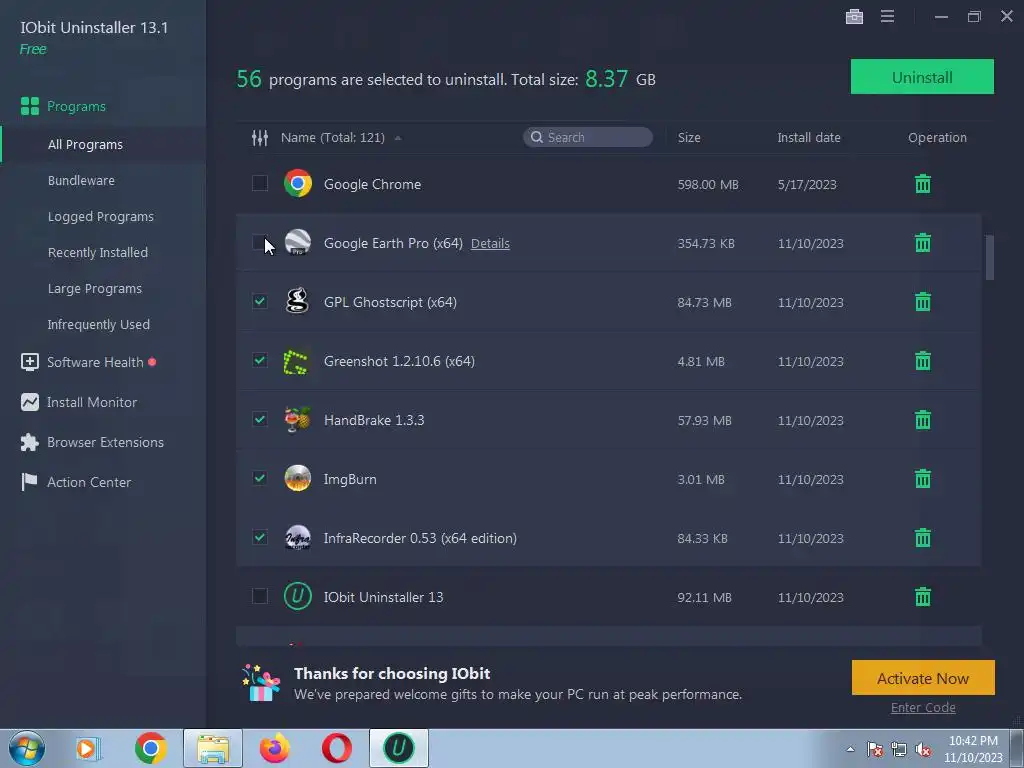
Task: Uncheck the ImgBurn checkbox
Action: pos(260,478)
